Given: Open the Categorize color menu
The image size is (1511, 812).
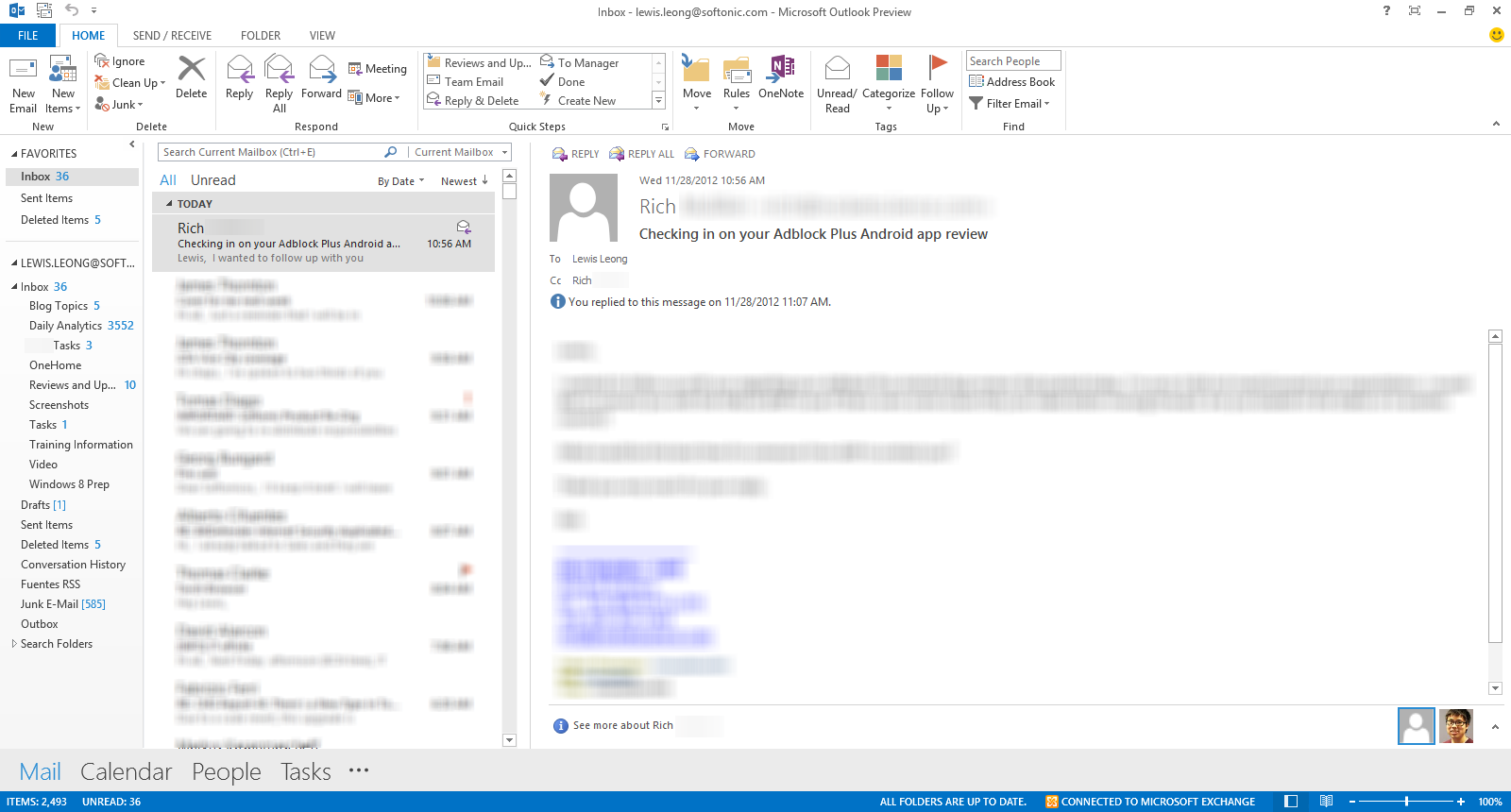Looking at the screenshot, I should [x=889, y=84].
